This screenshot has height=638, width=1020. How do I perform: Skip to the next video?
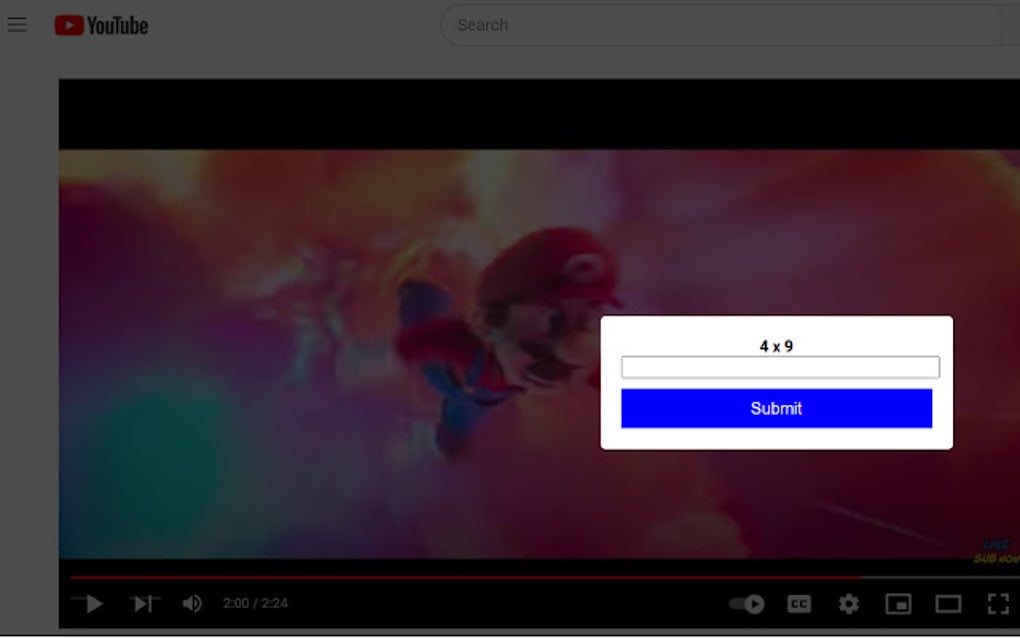[x=143, y=604]
